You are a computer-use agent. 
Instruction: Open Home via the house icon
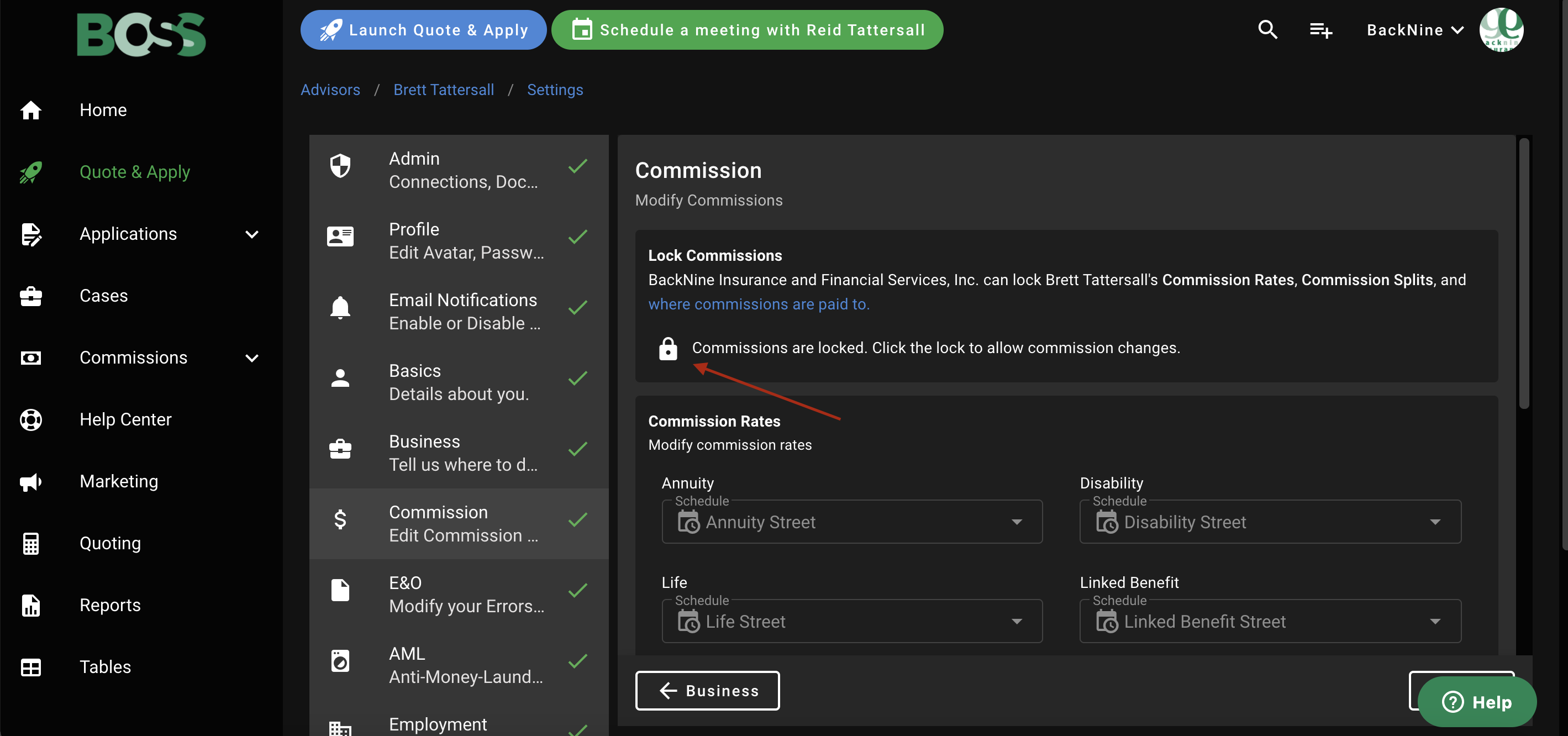(x=30, y=110)
